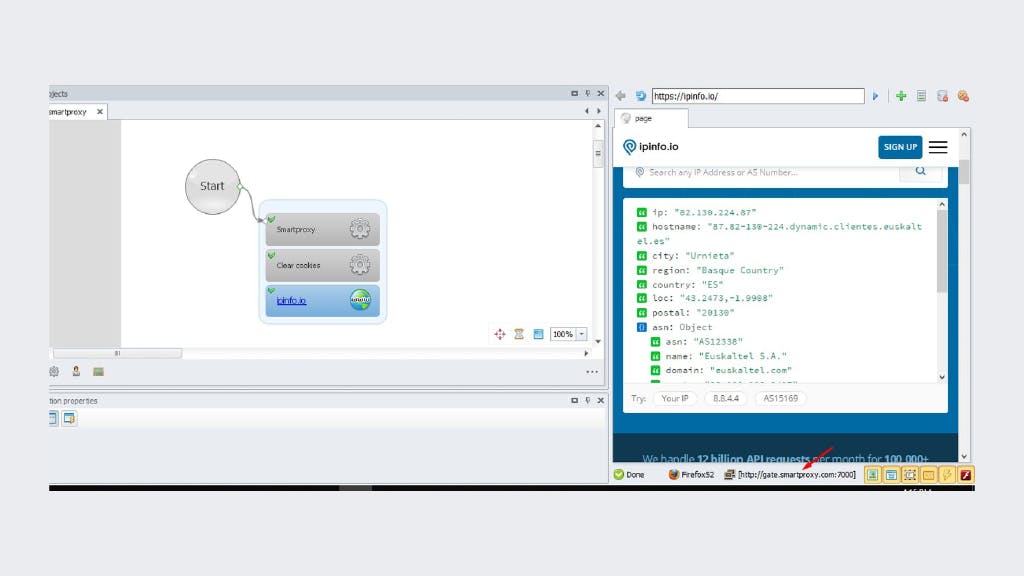Click the 'Your IP' suggestion pill

pos(675,398)
